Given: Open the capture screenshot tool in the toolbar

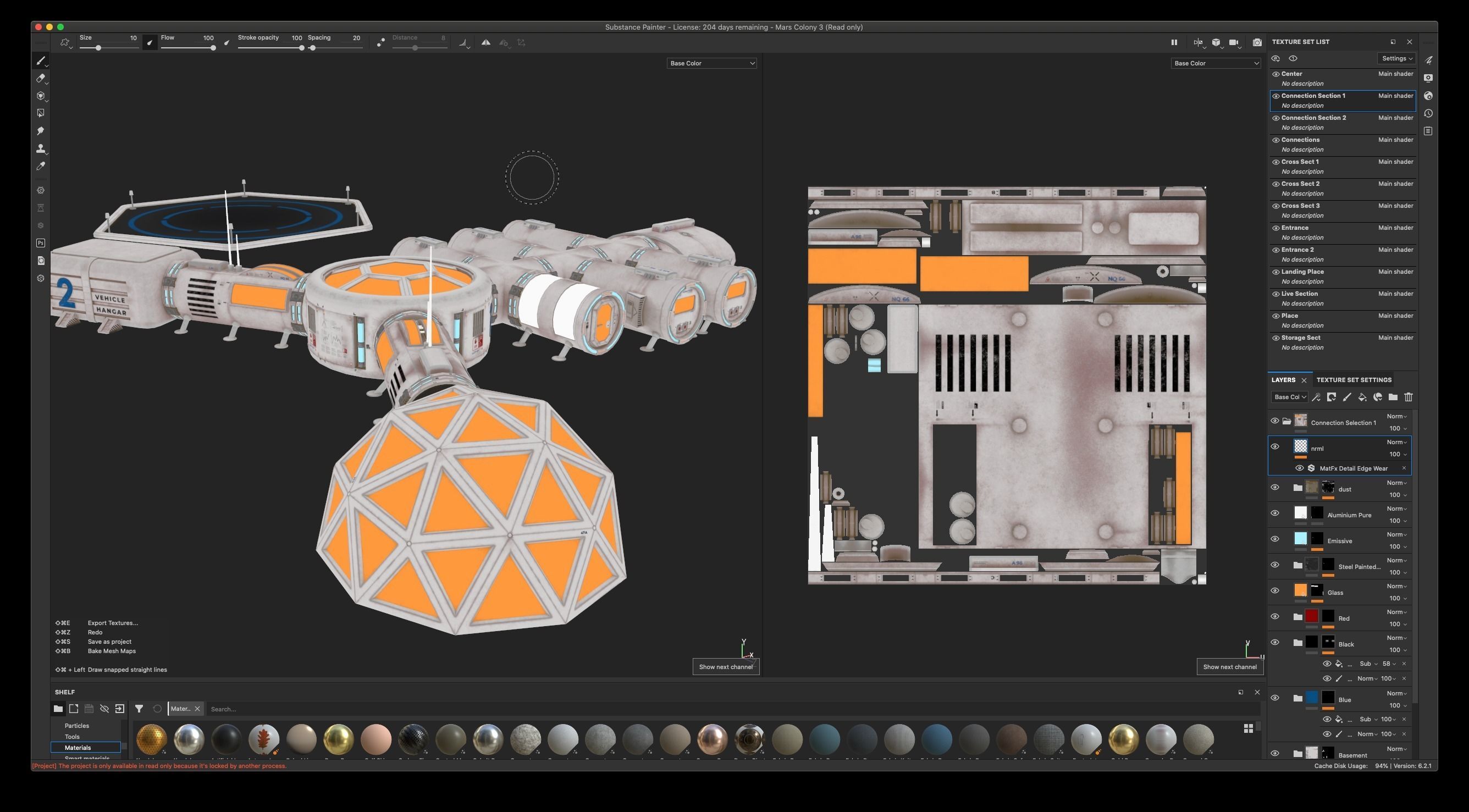Looking at the screenshot, I should (x=1257, y=42).
